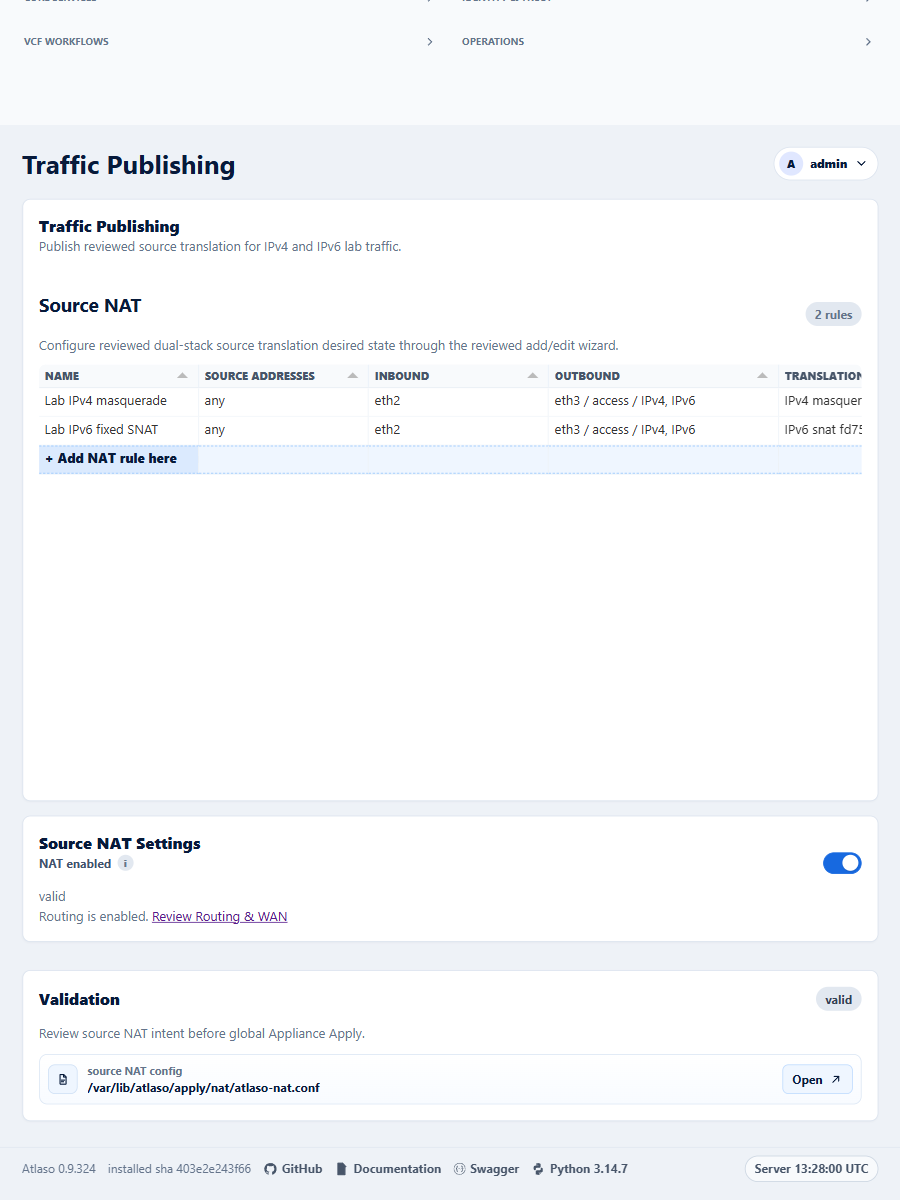Open the Review Routing & WAN link
The height and width of the screenshot is (1200, 900).
220,917
